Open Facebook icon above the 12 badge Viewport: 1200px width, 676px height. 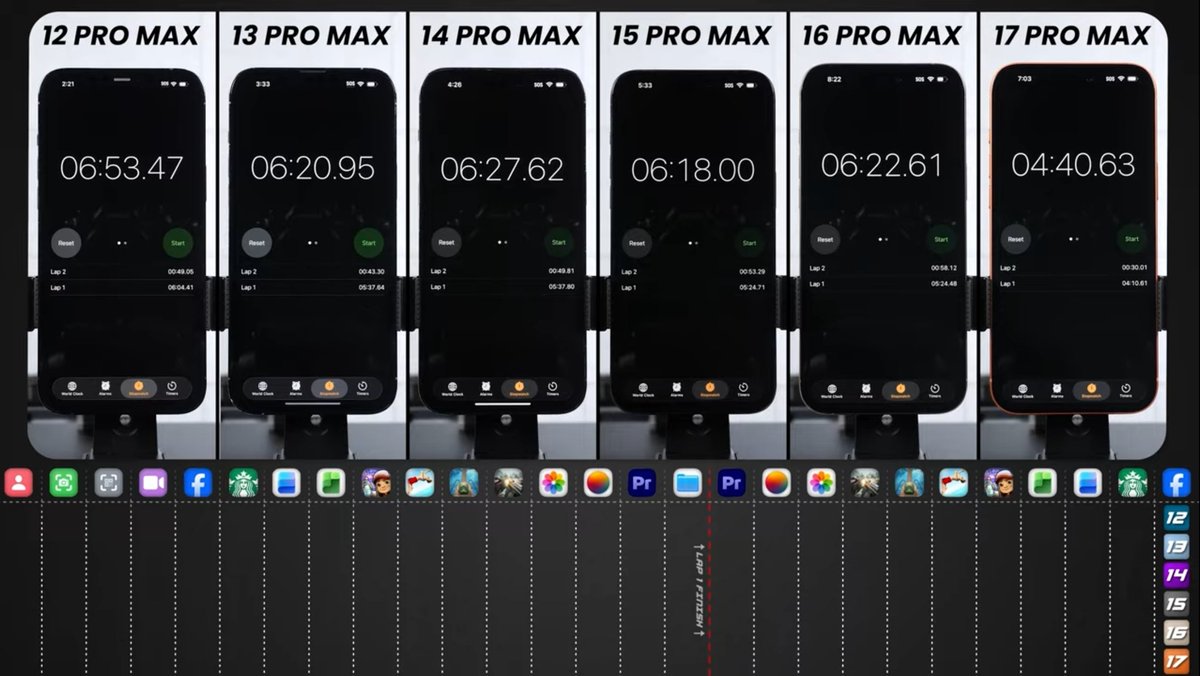[x=1176, y=483]
